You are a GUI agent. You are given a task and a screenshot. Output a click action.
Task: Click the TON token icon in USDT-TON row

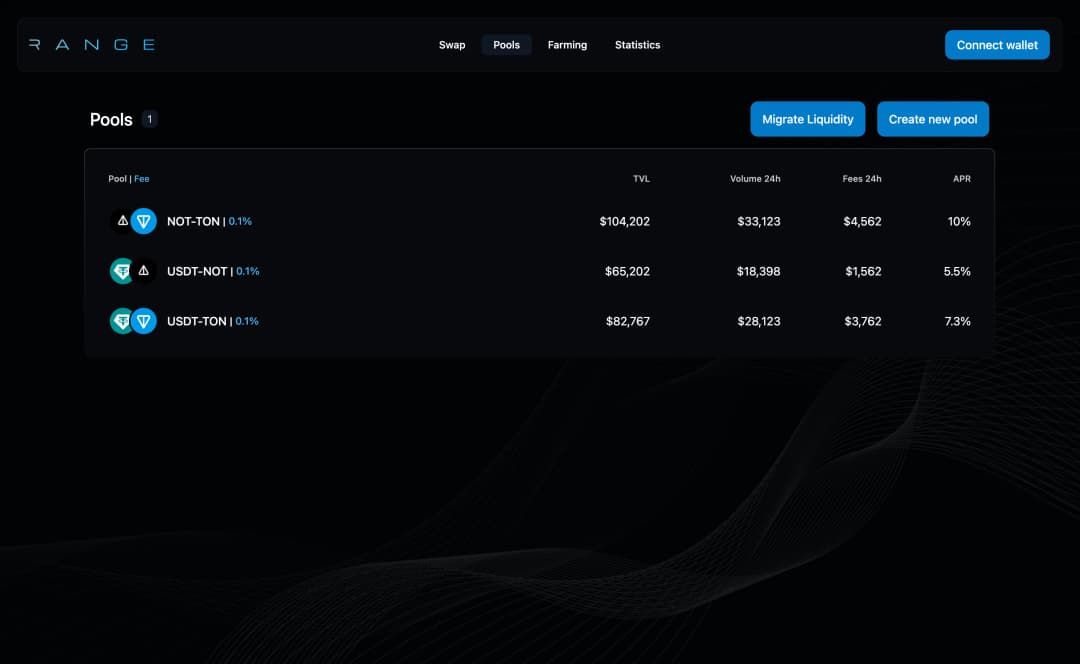[x=145, y=321]
